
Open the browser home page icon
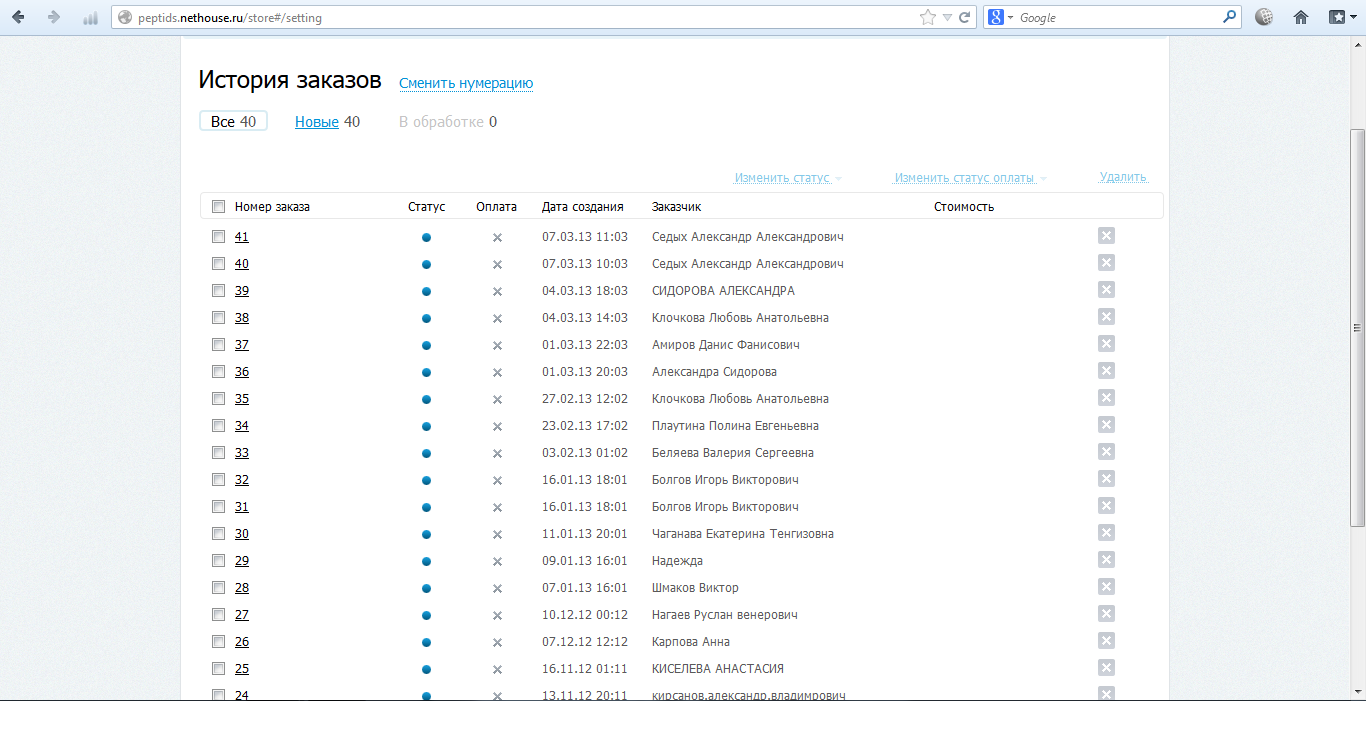pos(1301,17)
